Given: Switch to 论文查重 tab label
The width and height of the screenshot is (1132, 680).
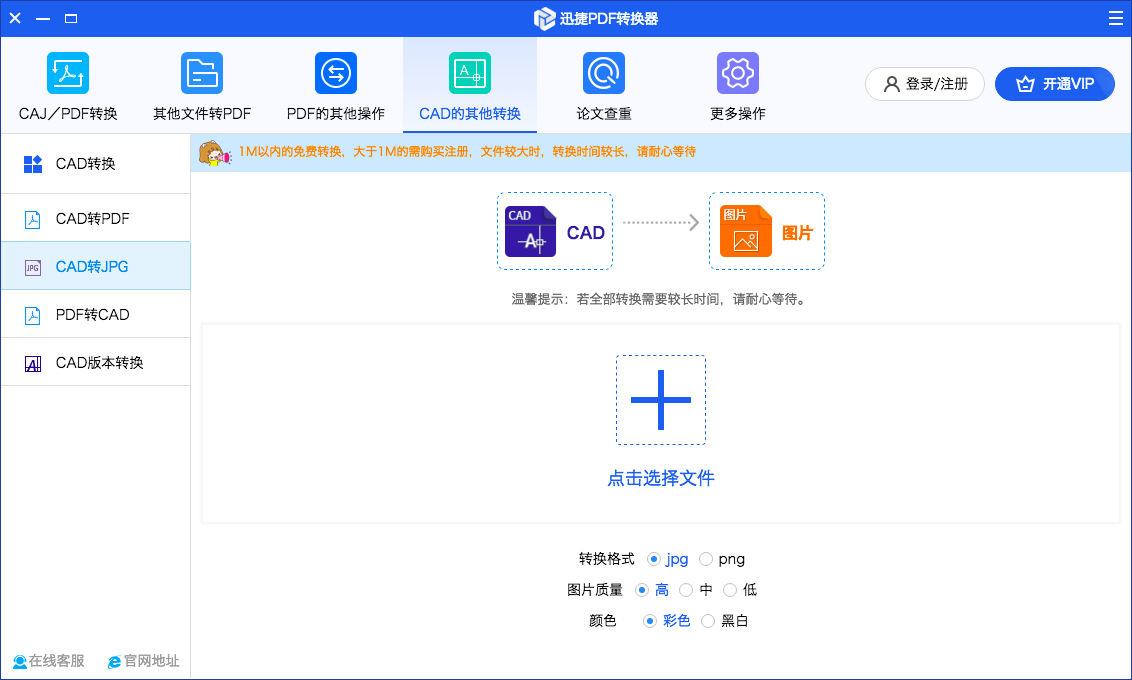Looking at the screenshot, I should coord(604,113).
